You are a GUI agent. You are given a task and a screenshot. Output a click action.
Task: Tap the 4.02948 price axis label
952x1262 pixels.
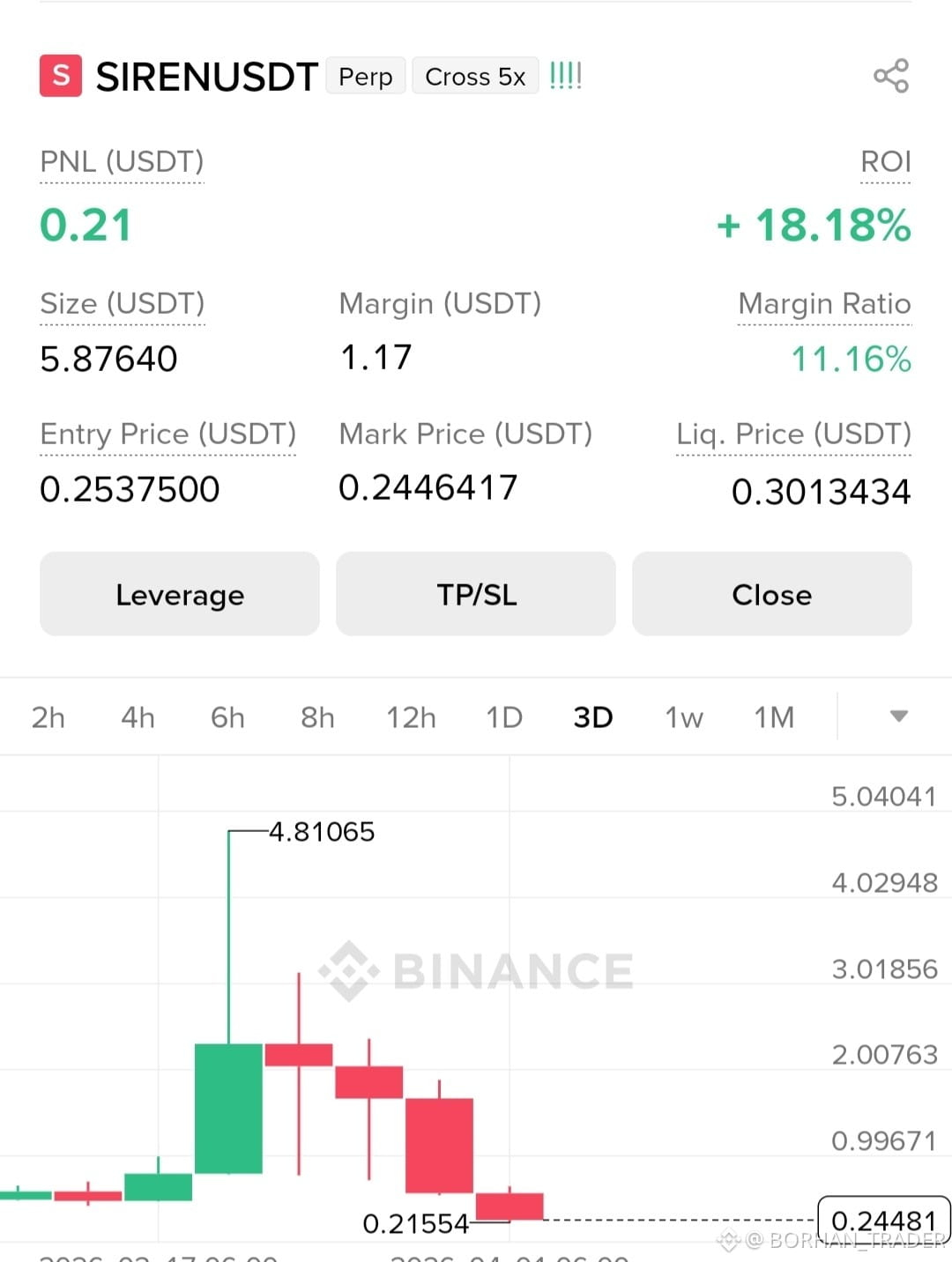884,883
